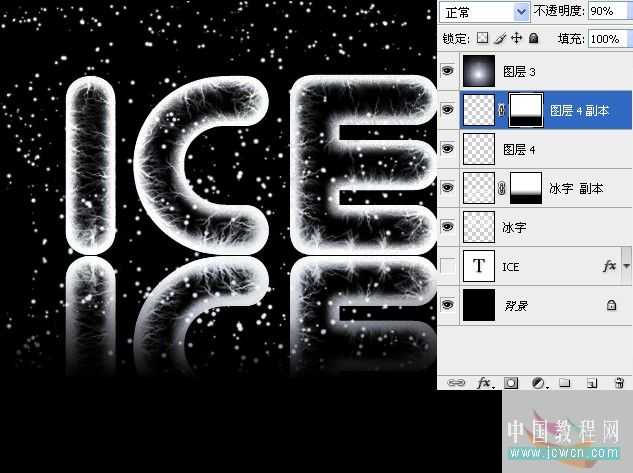Image resolution: width=633 pixels, height=473 pixels.
Task: Hide the 冰字 副本 layer
Action: (x=447, y=188)
